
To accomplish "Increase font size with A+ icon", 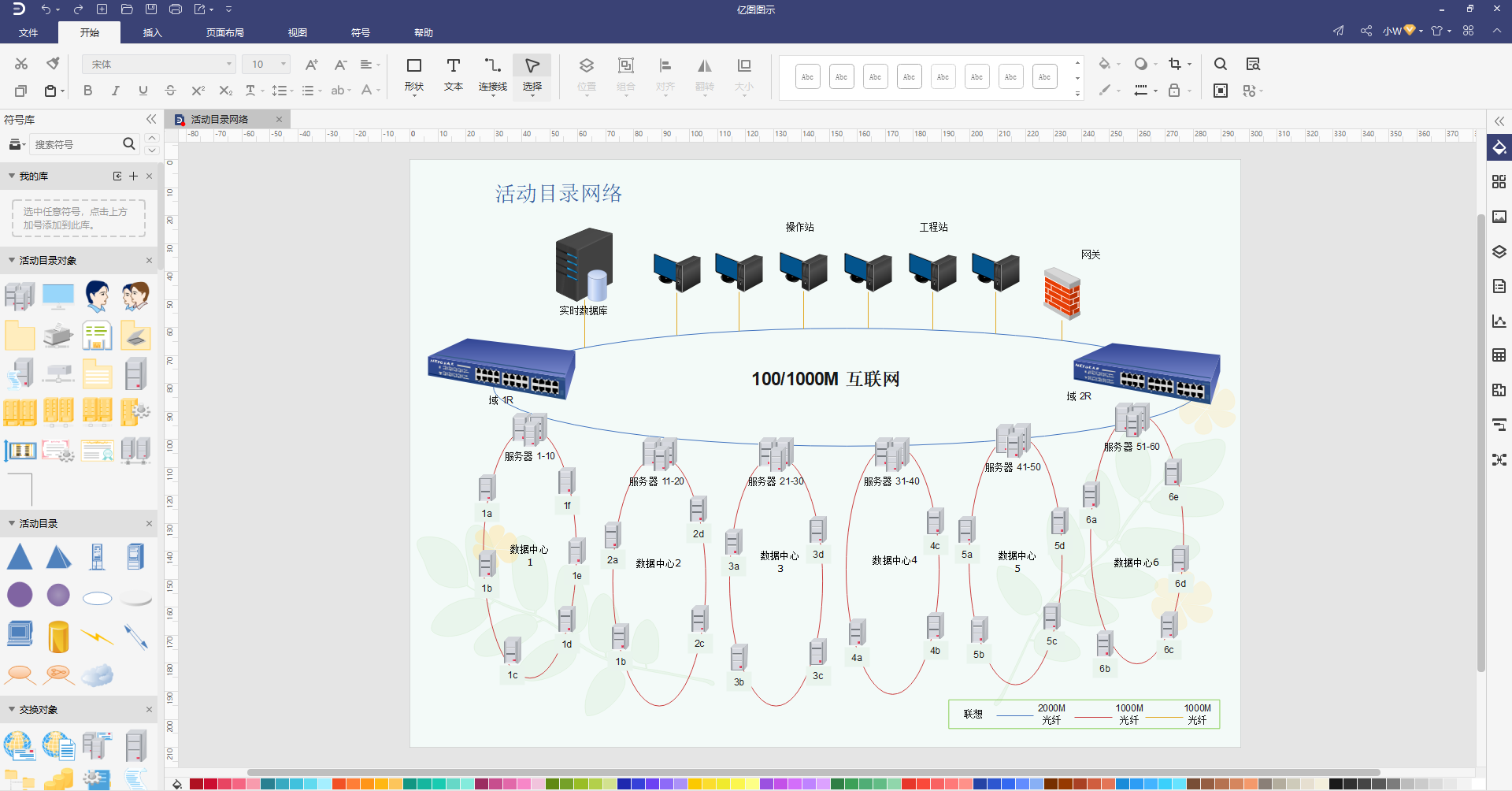I will (312, 65).
